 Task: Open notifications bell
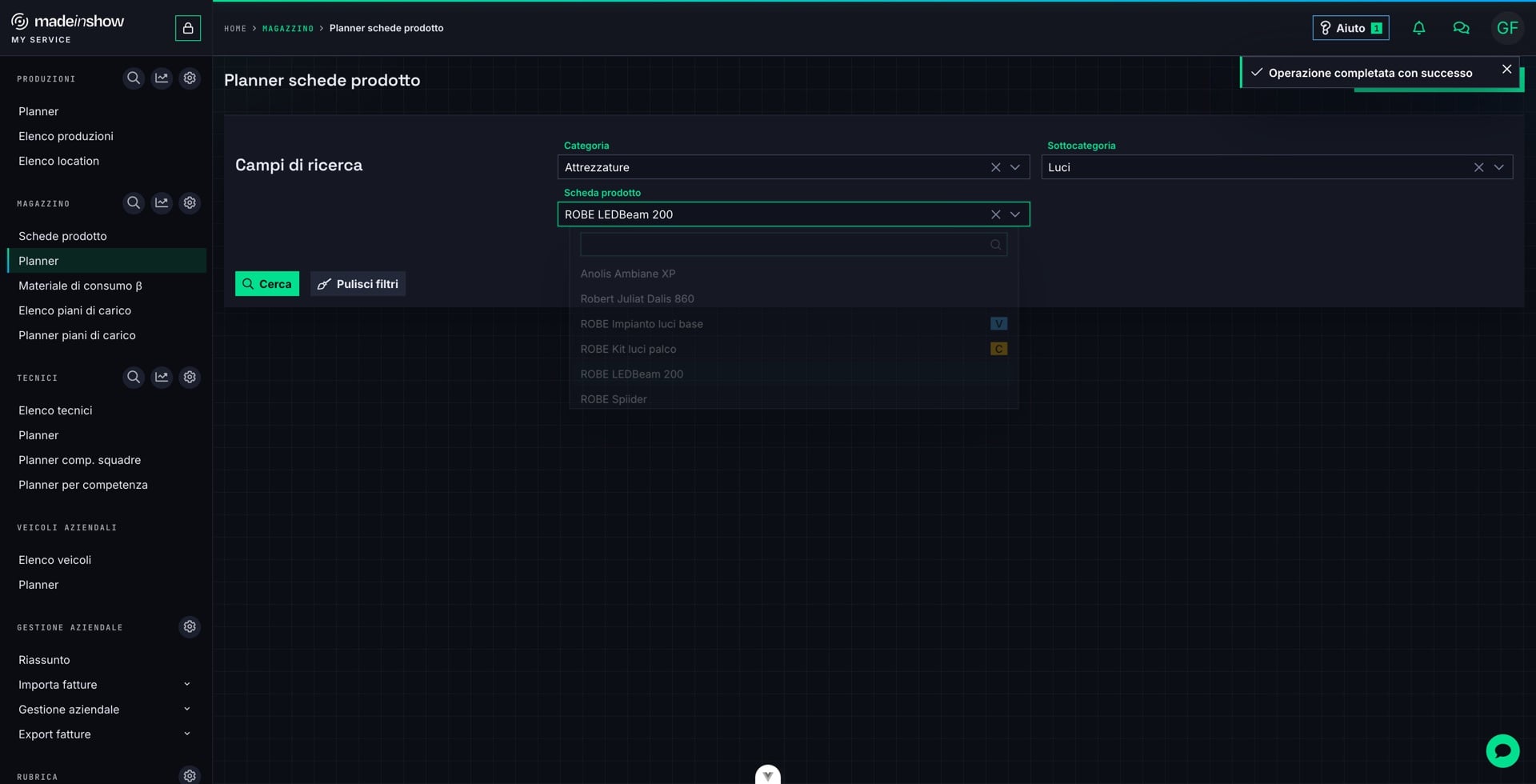point(1418,28)
